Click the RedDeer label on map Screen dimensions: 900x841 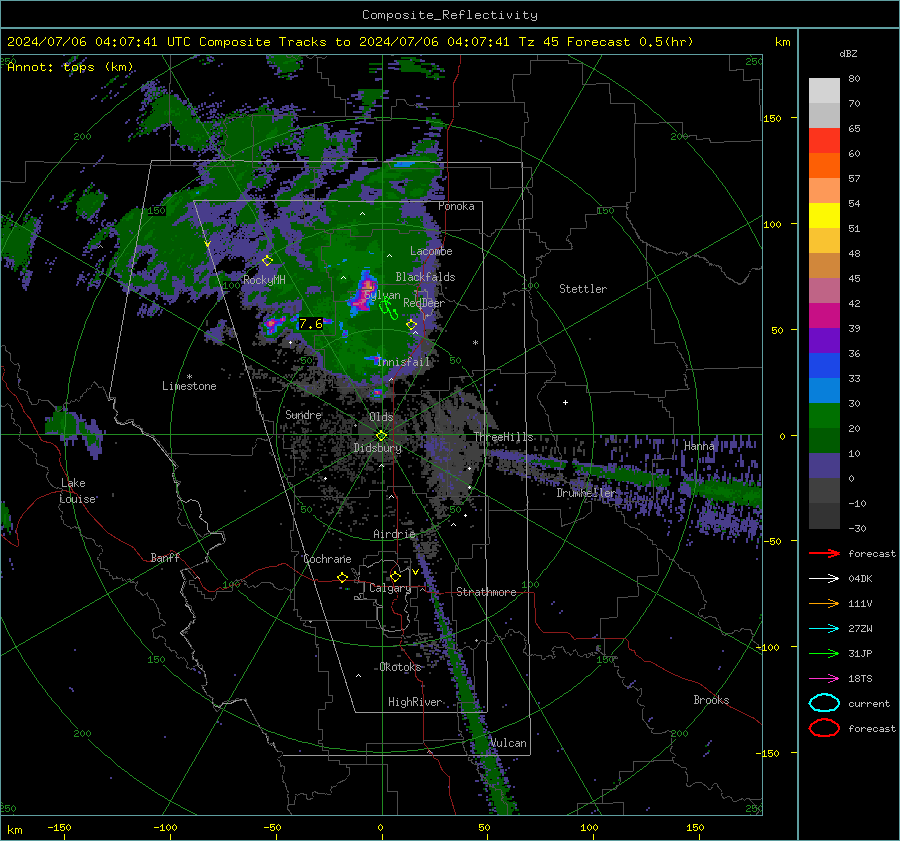[424, 303]
